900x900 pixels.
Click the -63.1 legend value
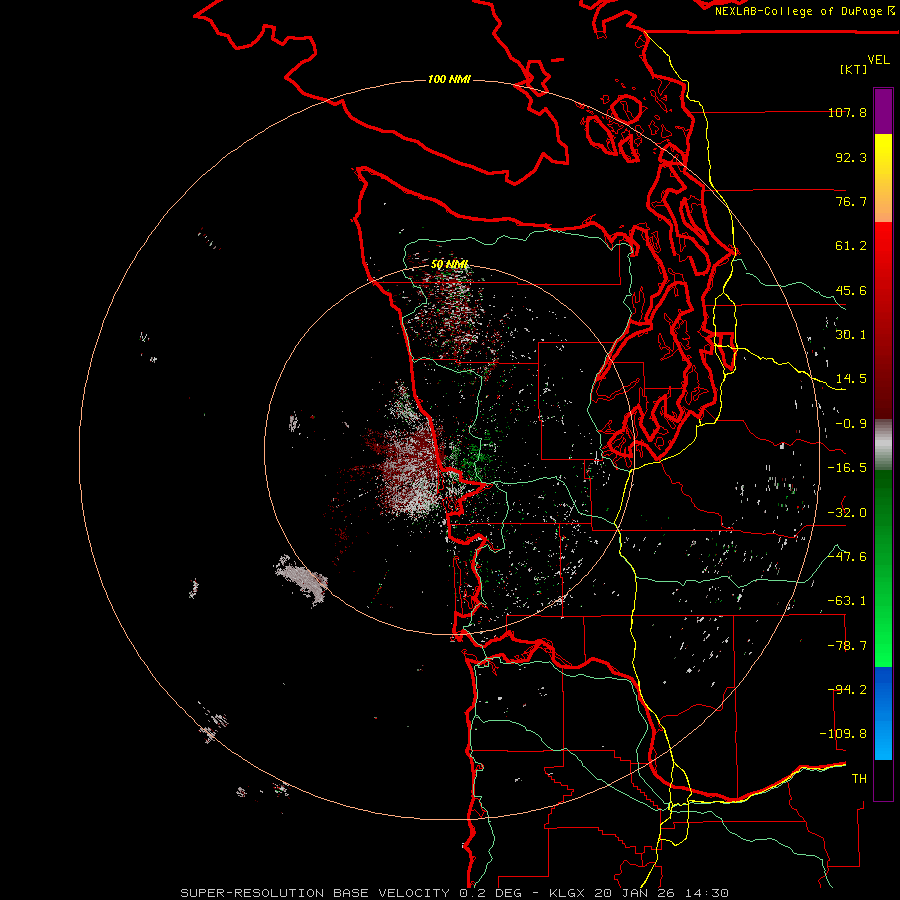click(x=847, y=601)
